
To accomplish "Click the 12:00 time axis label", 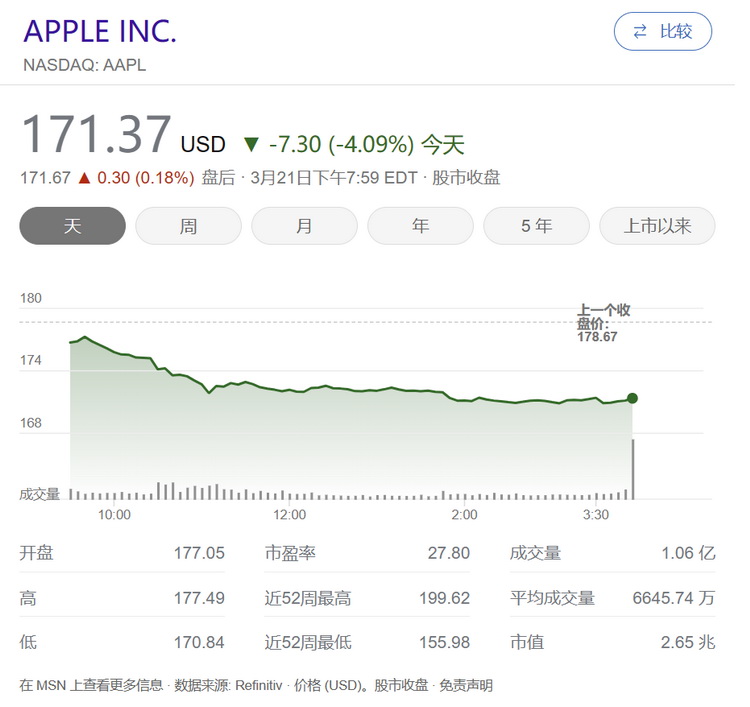I will 289,515.
